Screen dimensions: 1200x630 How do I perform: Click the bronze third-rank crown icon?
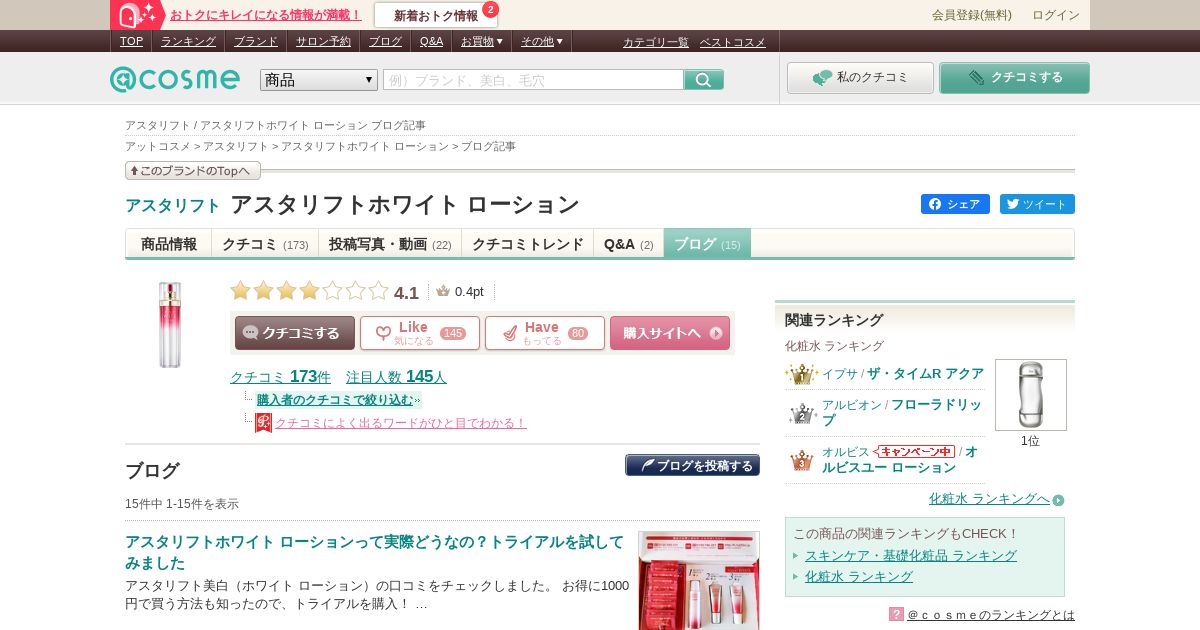tap(801, 460)
